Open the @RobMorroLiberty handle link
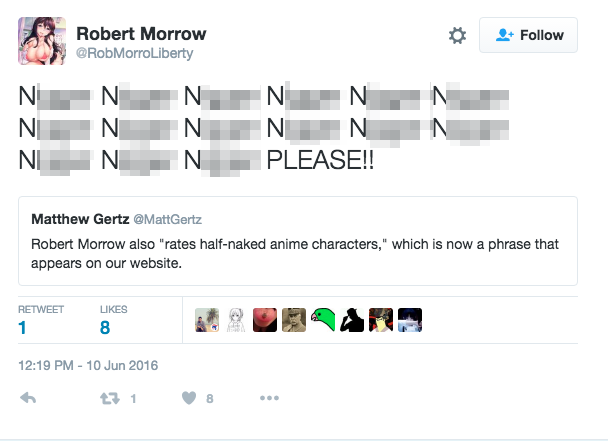The height and width of the screenshot is (441, 608). [134, 53]
